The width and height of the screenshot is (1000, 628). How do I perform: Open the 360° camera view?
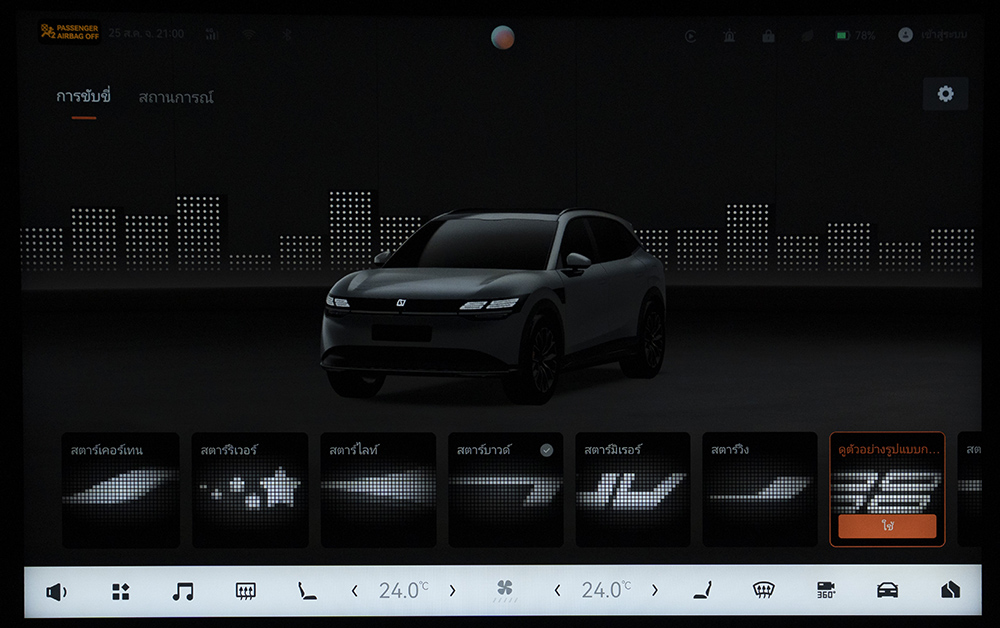click(x=826, y=590)
